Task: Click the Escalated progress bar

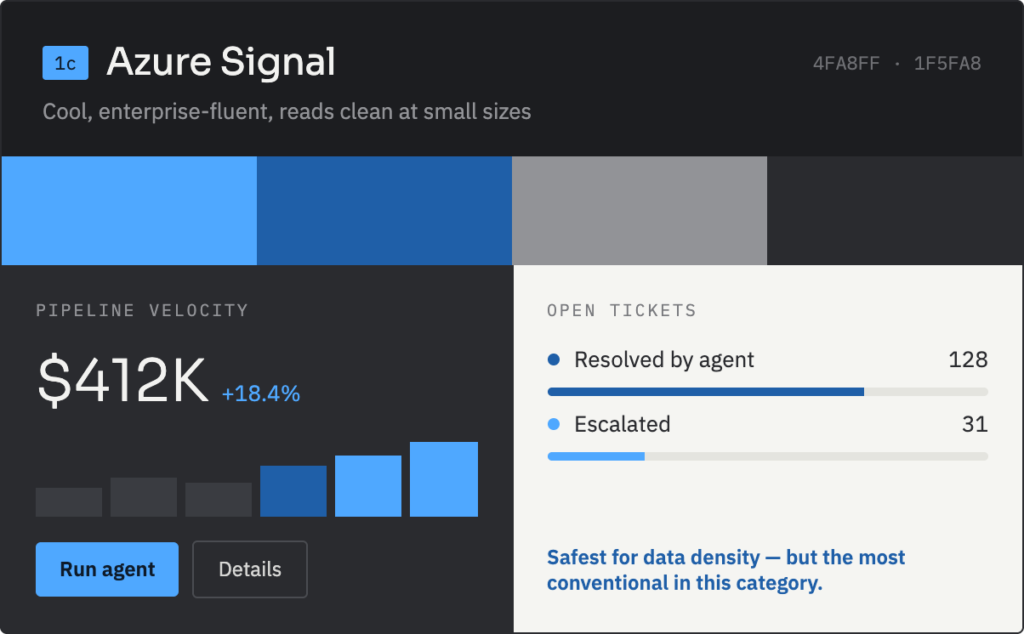Action: pos(768,456)
